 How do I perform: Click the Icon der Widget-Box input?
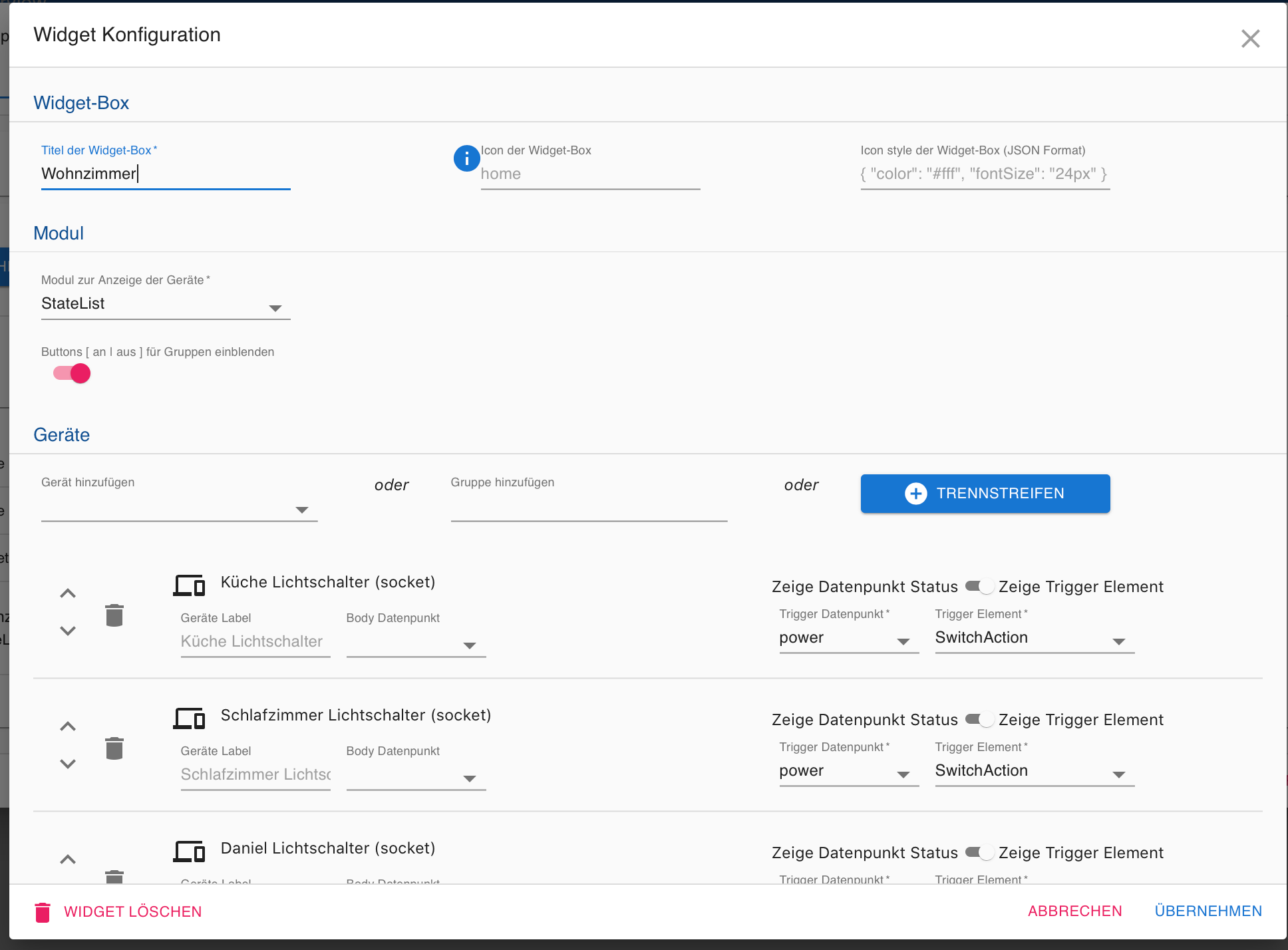click(x=590, y=174)
